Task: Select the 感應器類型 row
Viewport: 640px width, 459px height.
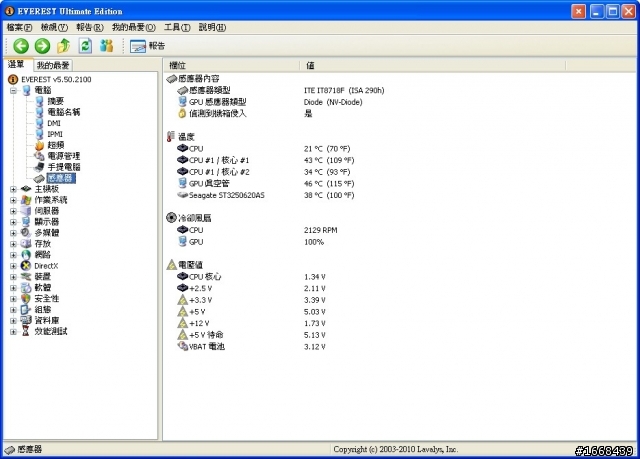Action: tap(282, 91)
